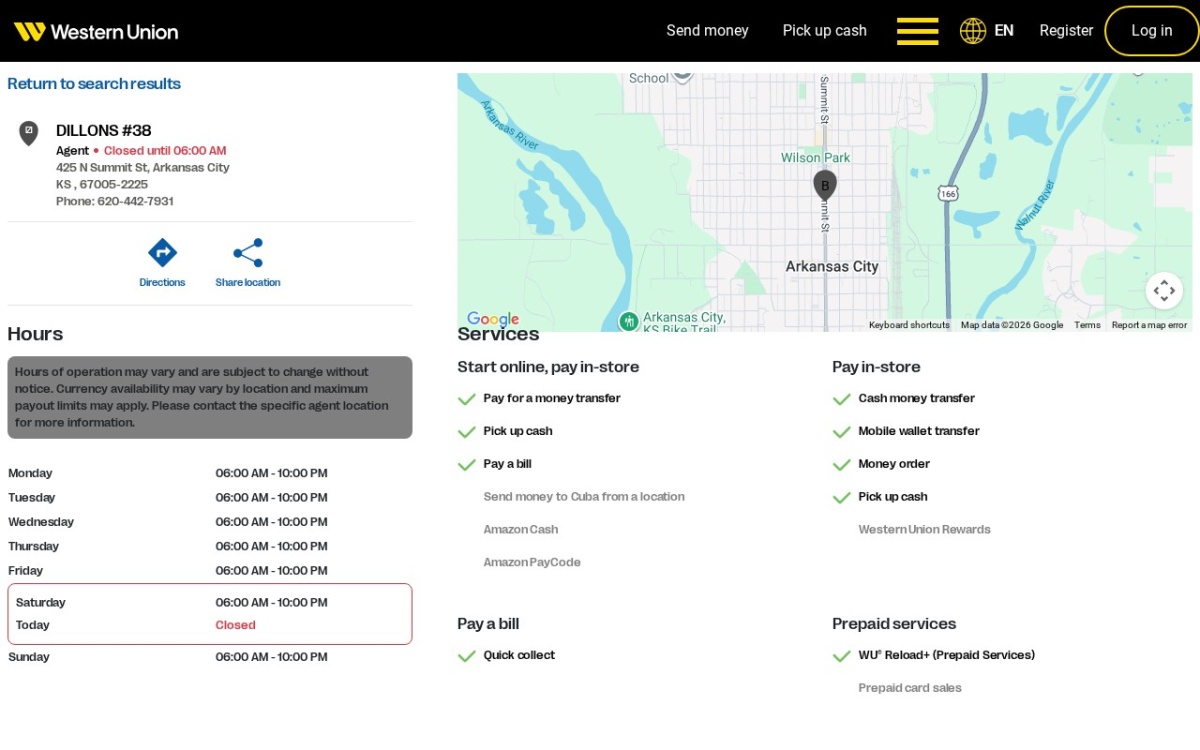The height and width of the screenshot is (750, 1200).
Task: Click the highway 166 shield on map
Action: (x=948, y=192)
